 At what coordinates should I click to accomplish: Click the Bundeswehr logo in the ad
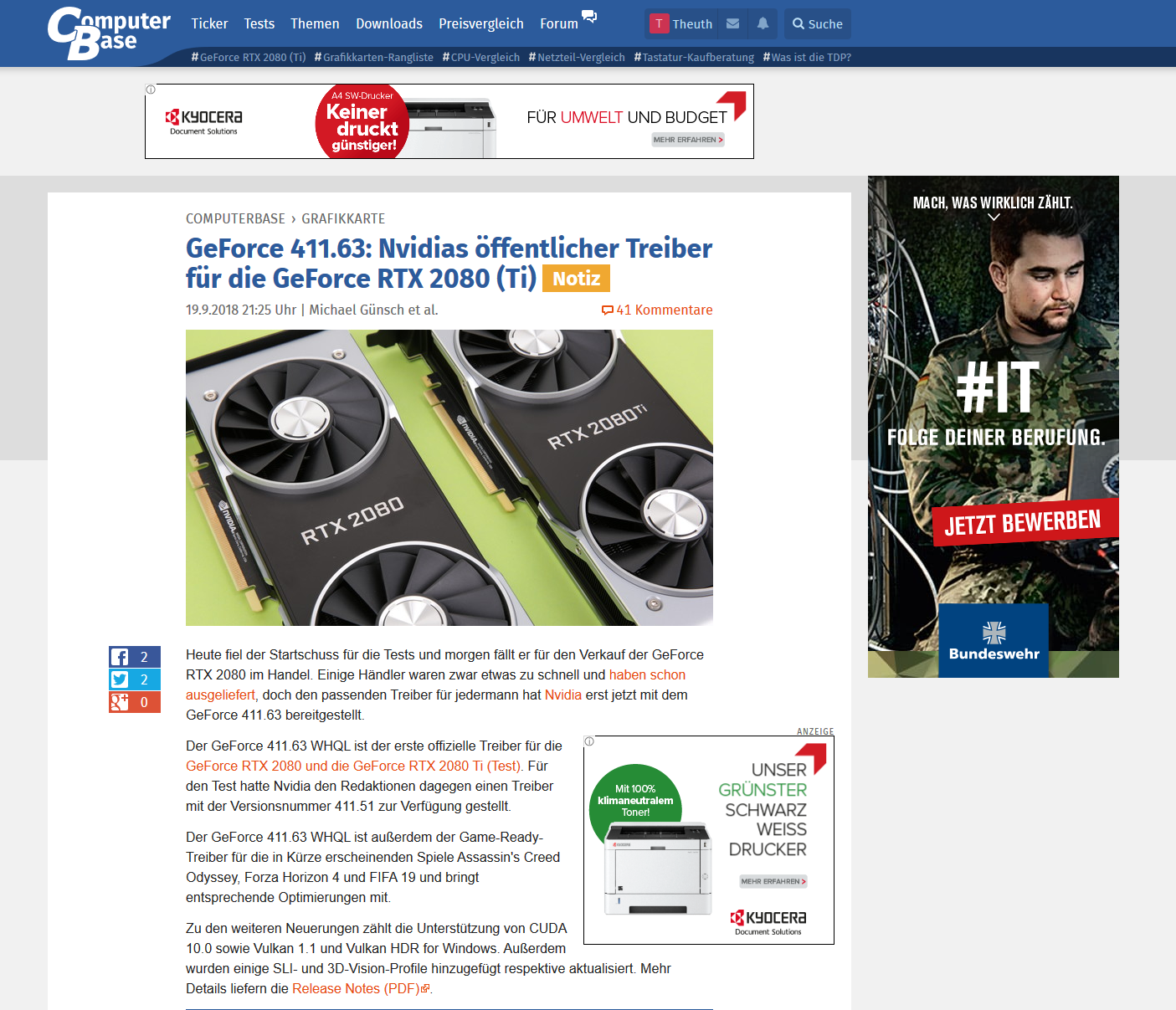coord(994,640)
